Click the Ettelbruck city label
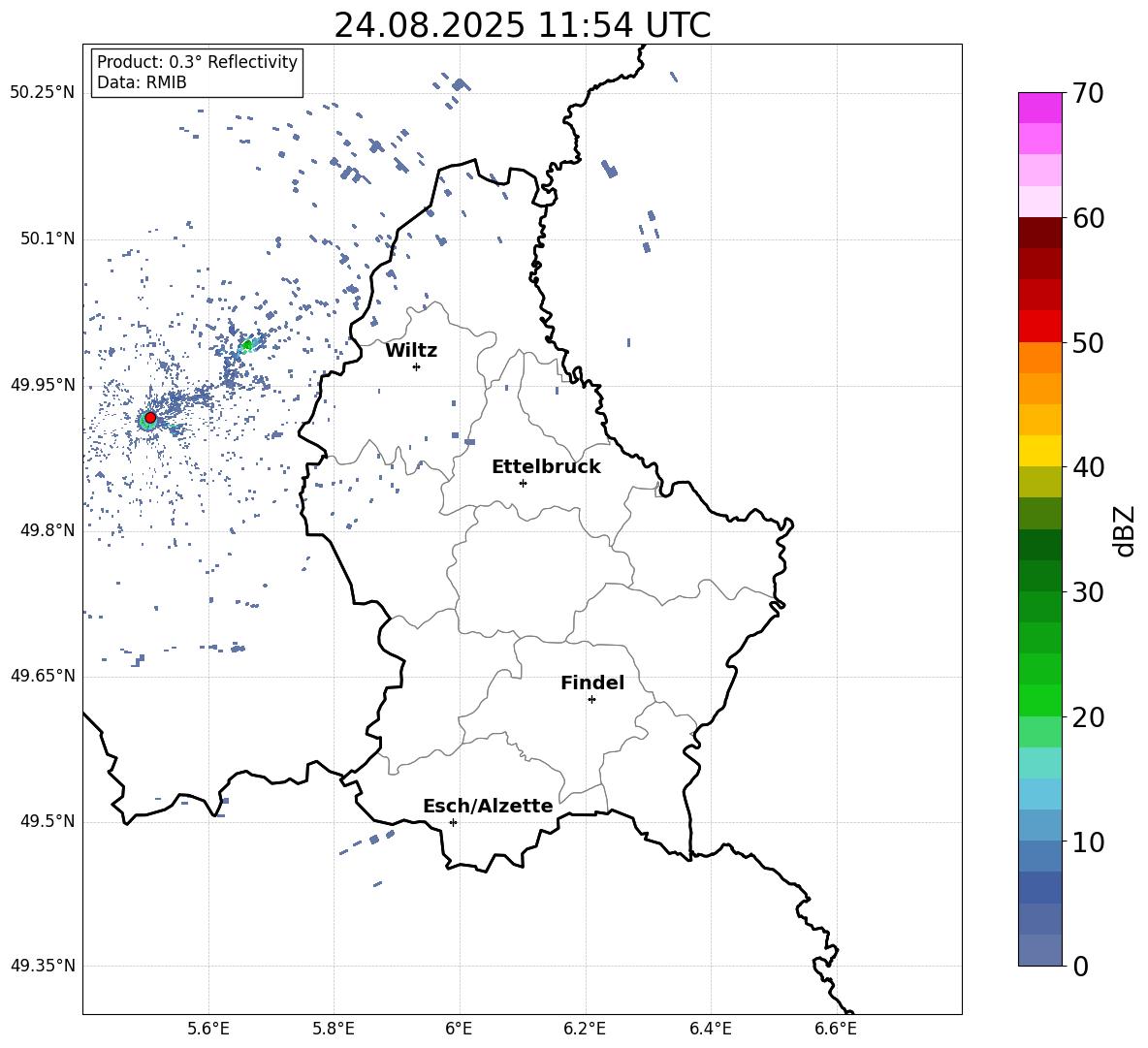This screenshot has height=1048, width=1148. click(546, 467)
